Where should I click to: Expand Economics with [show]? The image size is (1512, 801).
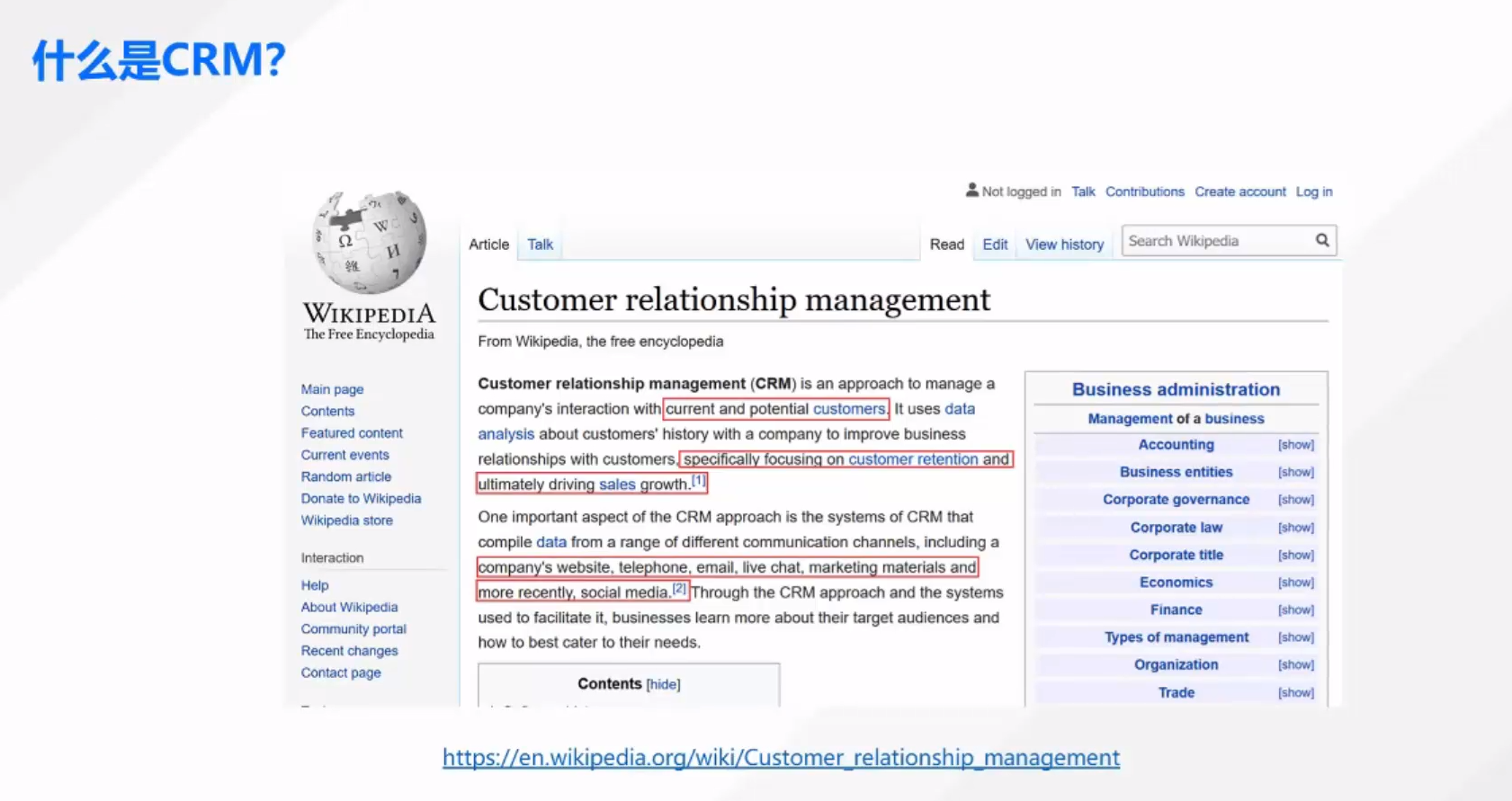click(x=1296, y=583)
